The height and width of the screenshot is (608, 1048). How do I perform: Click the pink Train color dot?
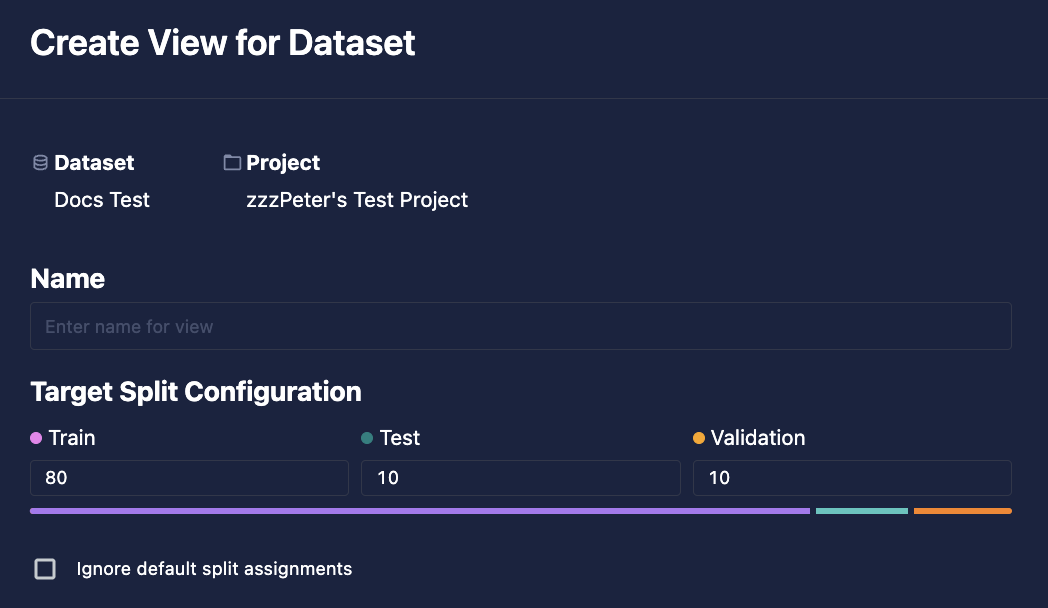(36, 438)
